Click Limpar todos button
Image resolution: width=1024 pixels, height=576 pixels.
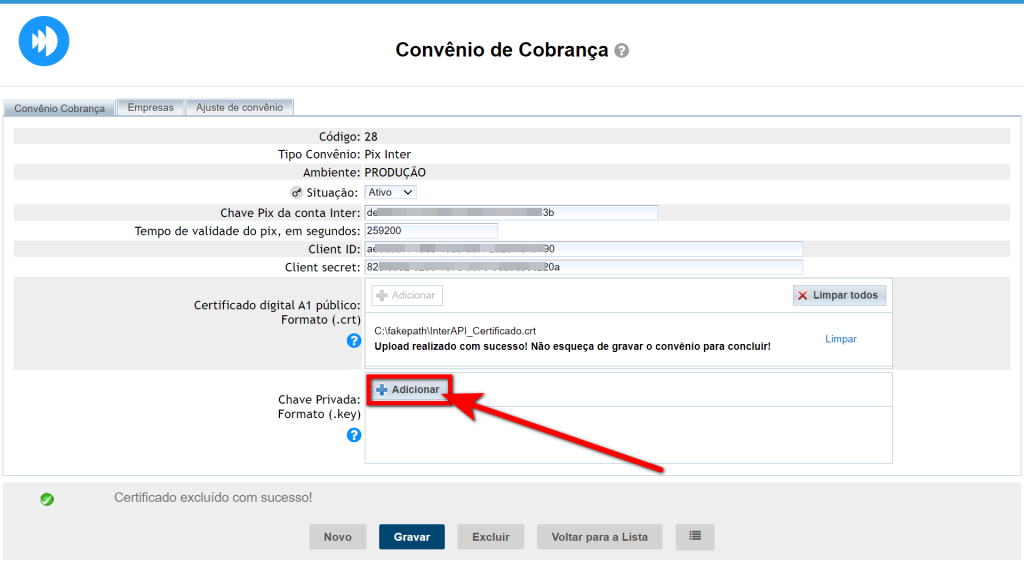[x=839, y=295]
